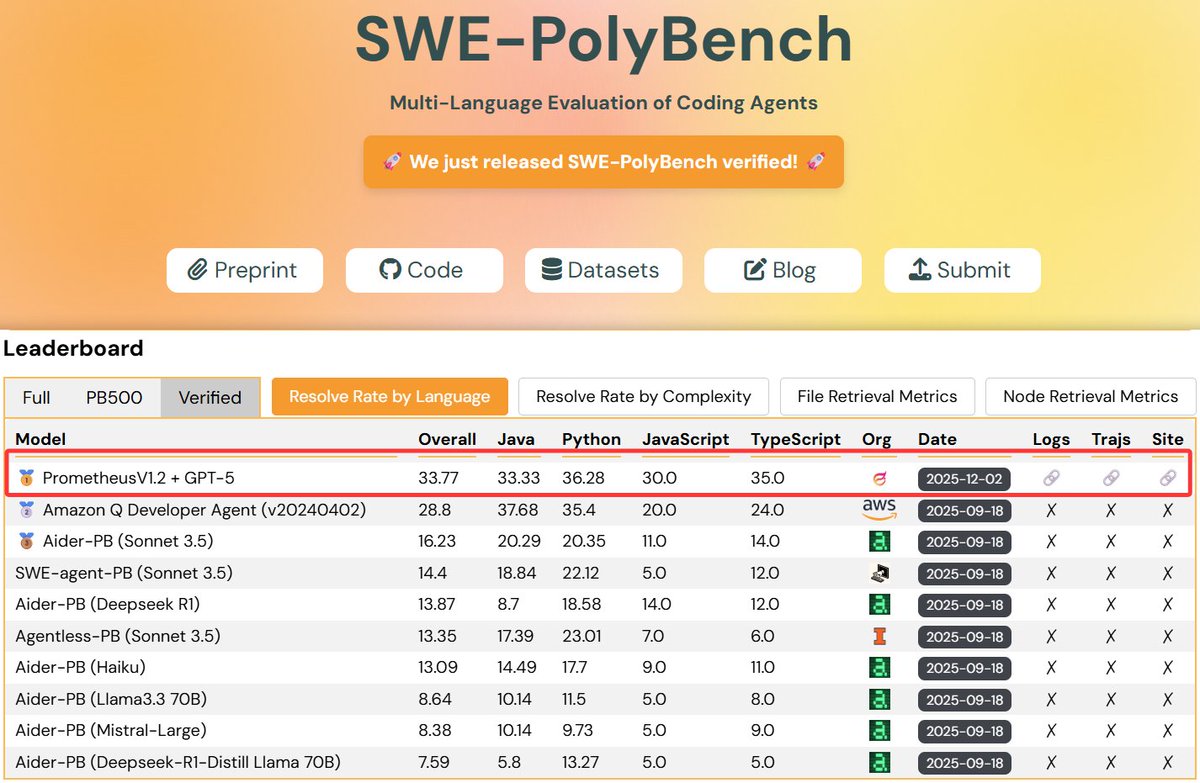Click the 2025-12-02 date badge

tap(965, 479)
